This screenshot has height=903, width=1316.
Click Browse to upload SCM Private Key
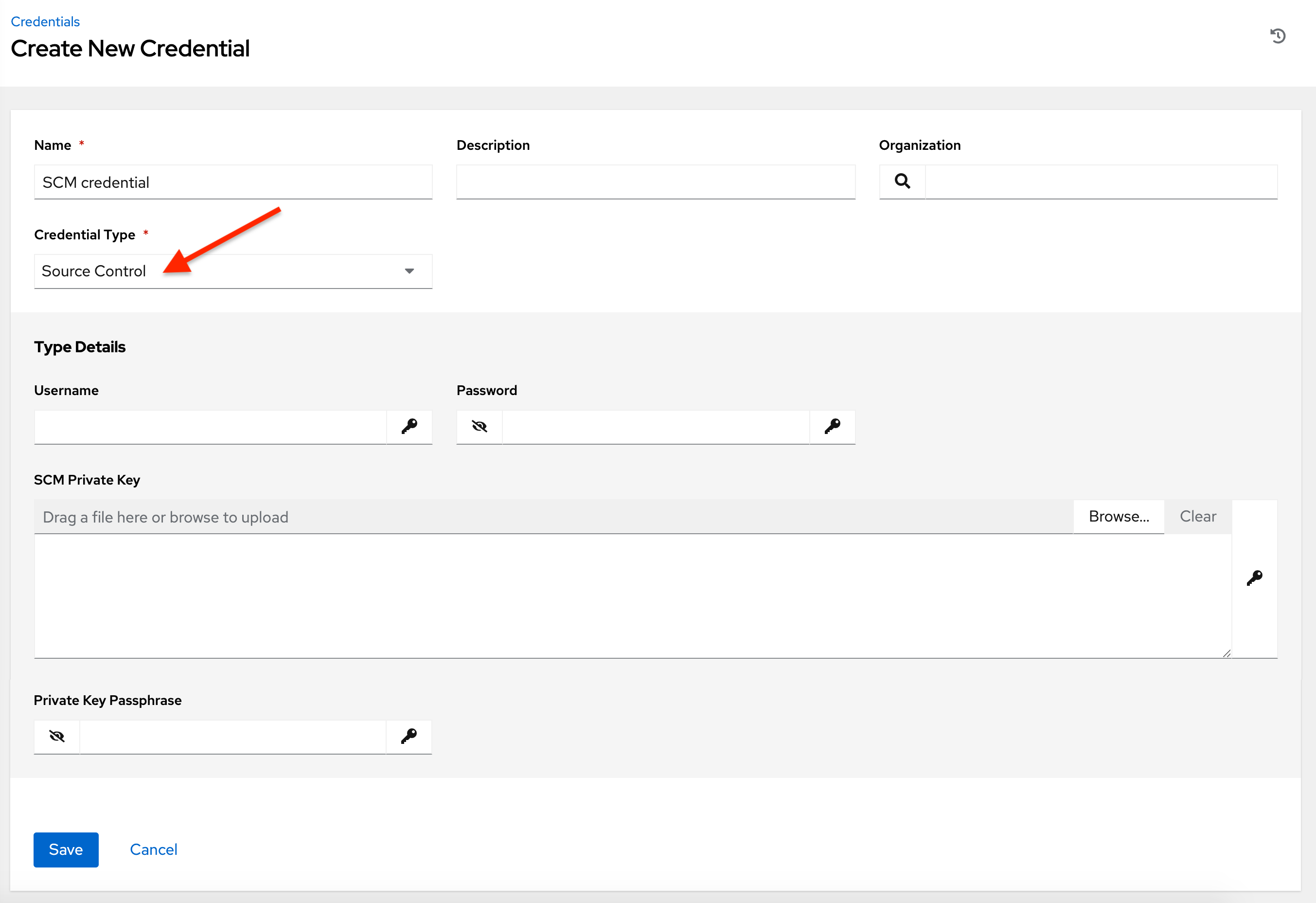tap(1118, 516)
